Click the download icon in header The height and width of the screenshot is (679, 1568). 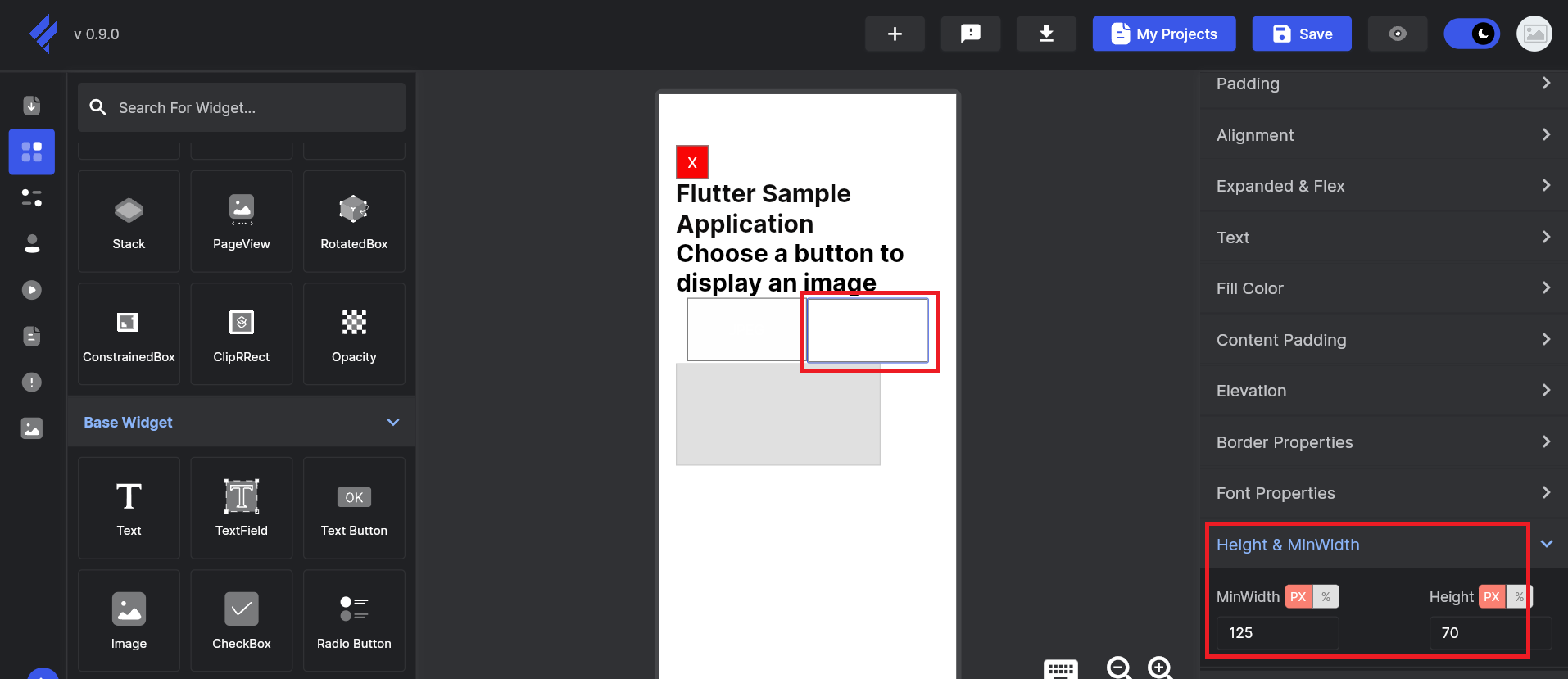point(1046,34)
